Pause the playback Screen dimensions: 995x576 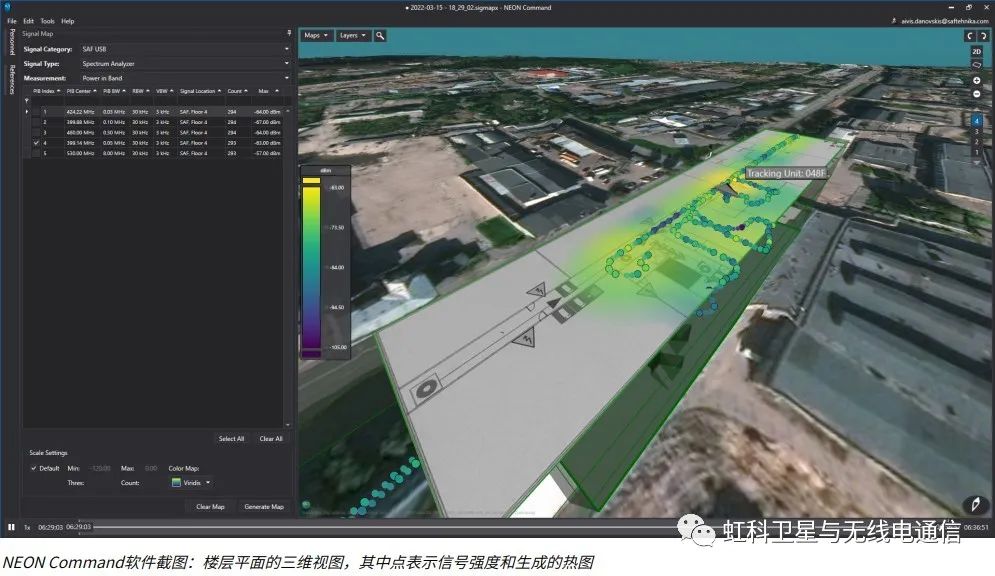(x=11, y=527)
